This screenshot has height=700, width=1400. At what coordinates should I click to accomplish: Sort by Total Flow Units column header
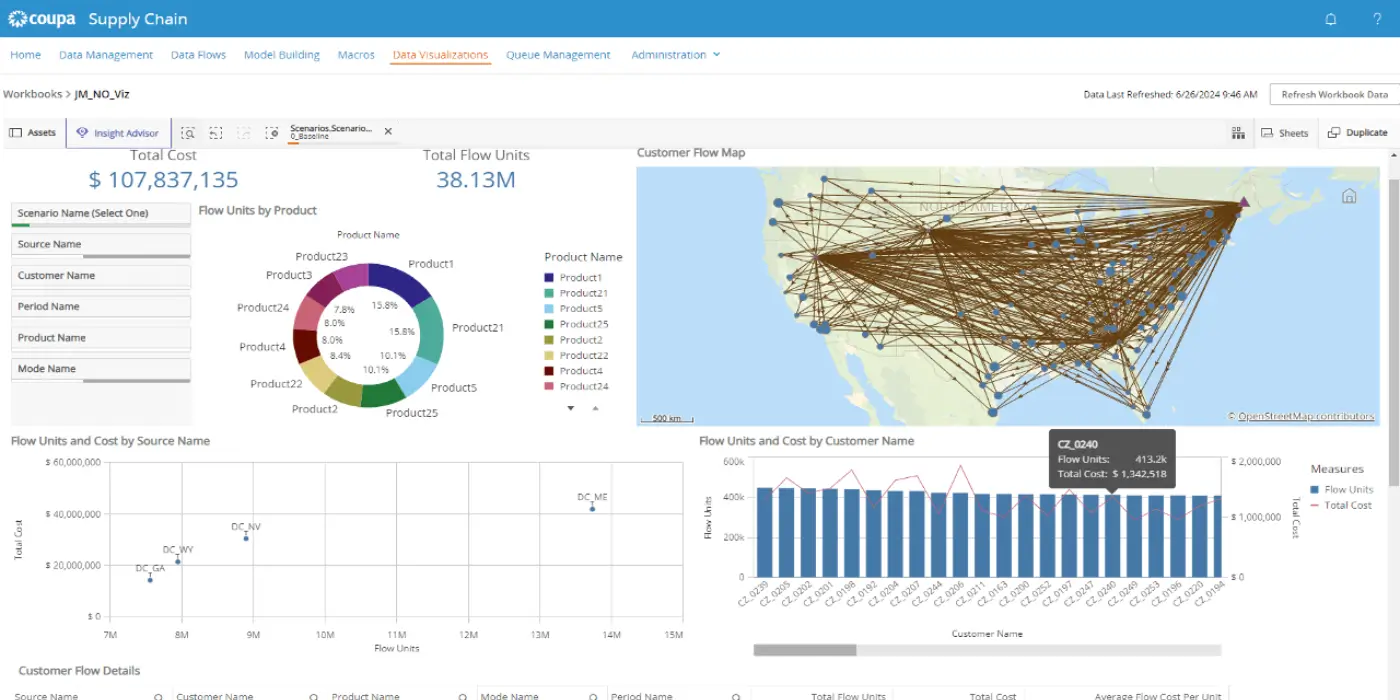click(x=848, y=696)
